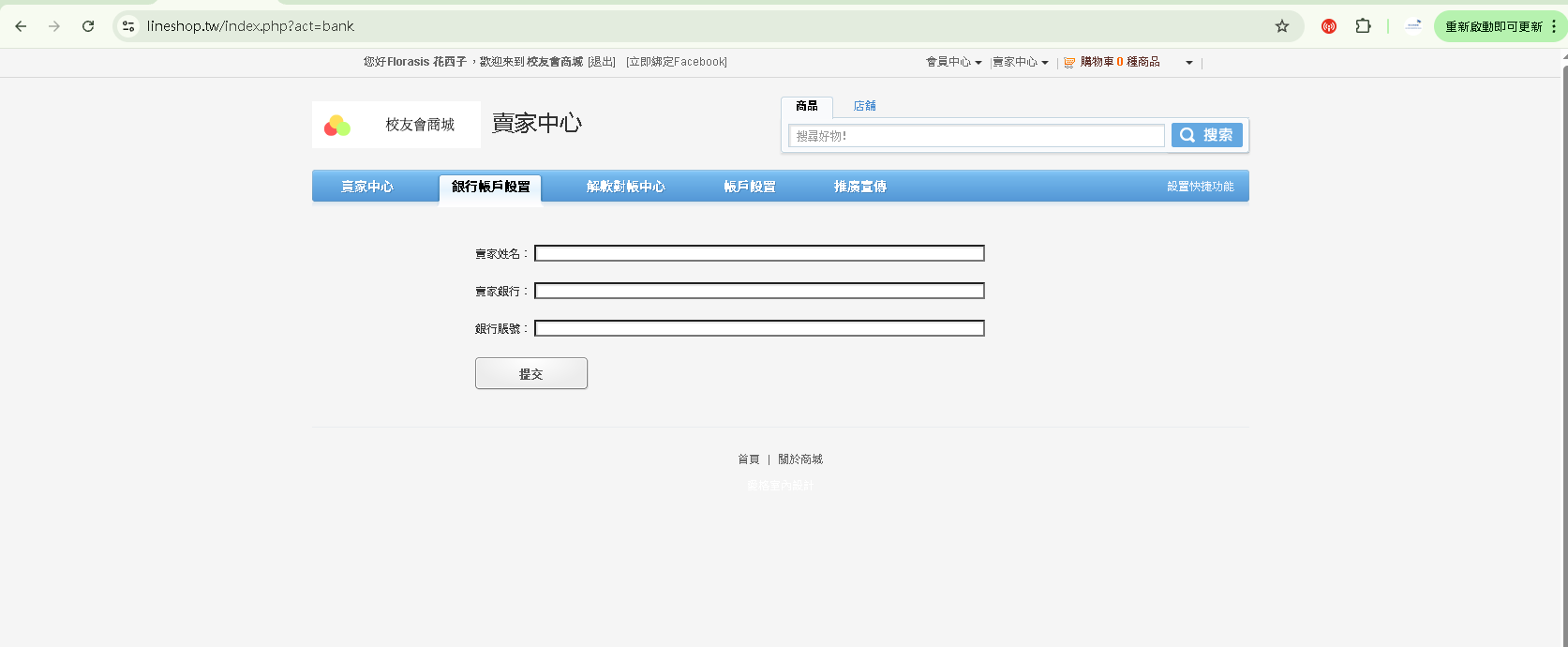Viewport: 1568px width, 647px height.
Task: View site information icon in address bar
Action: pos(128,26)
